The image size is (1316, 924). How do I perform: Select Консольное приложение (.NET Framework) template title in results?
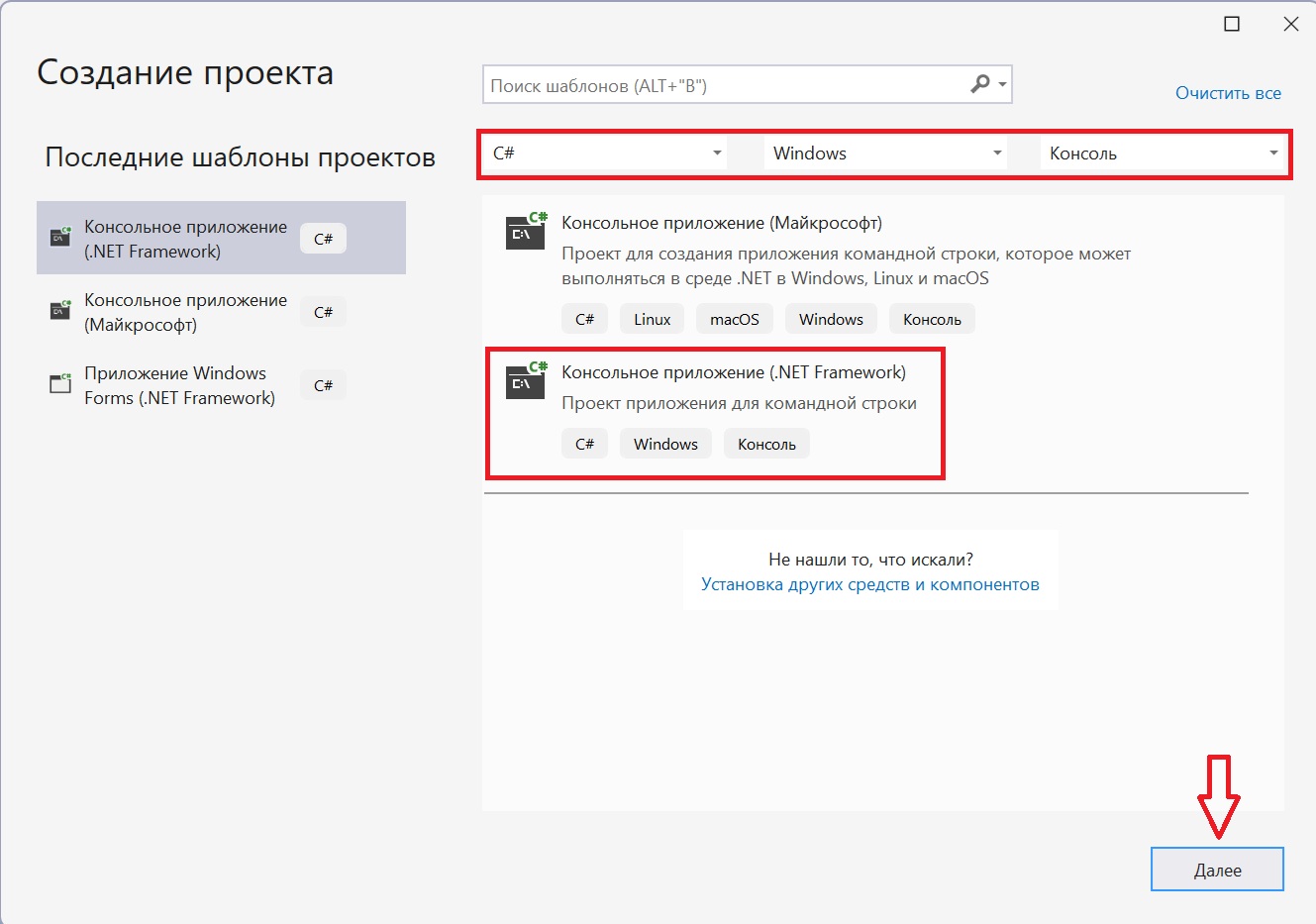tap(733, 372)
